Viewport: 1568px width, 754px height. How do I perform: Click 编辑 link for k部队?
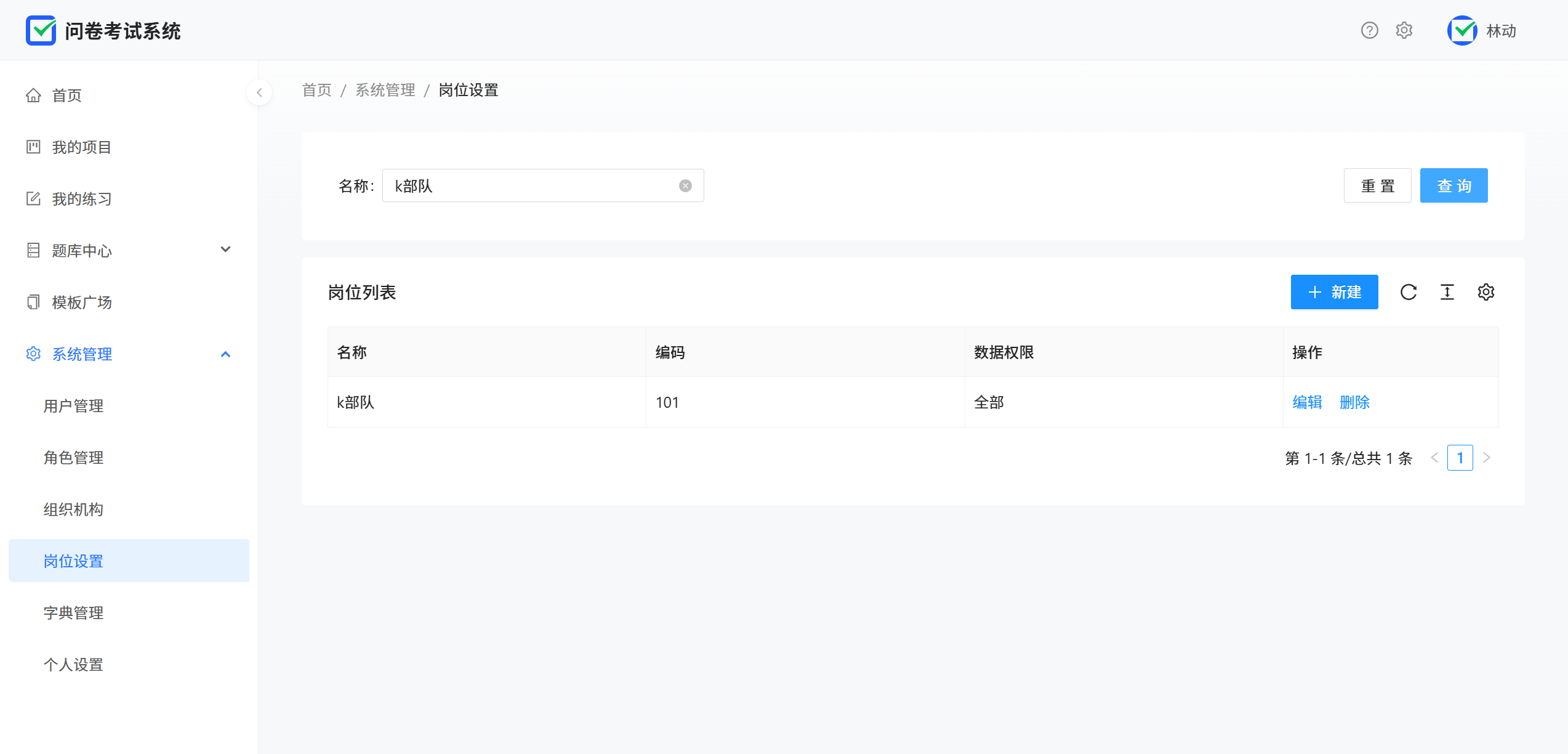click(x=1307, y=402)
